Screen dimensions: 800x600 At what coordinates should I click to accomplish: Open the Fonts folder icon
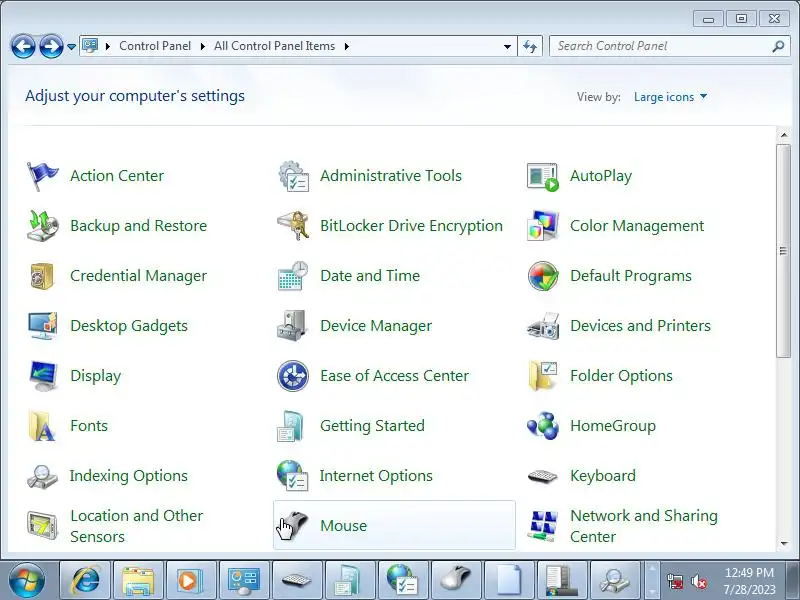[x=42, y=426]
